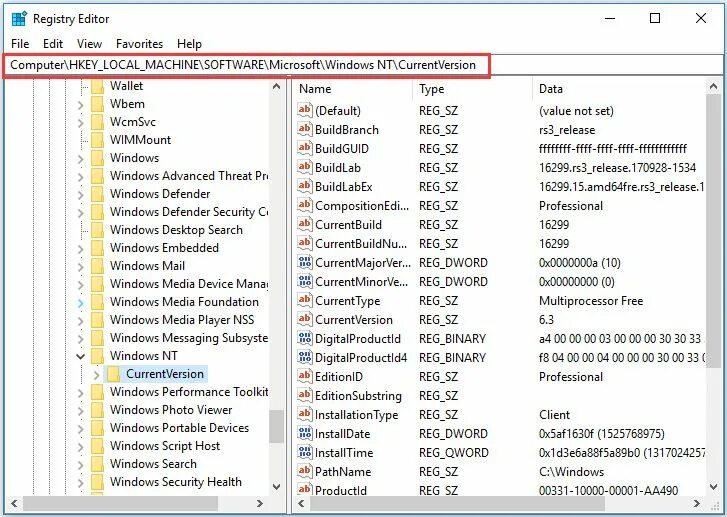Click the registry path address bar

coord(364,65)
